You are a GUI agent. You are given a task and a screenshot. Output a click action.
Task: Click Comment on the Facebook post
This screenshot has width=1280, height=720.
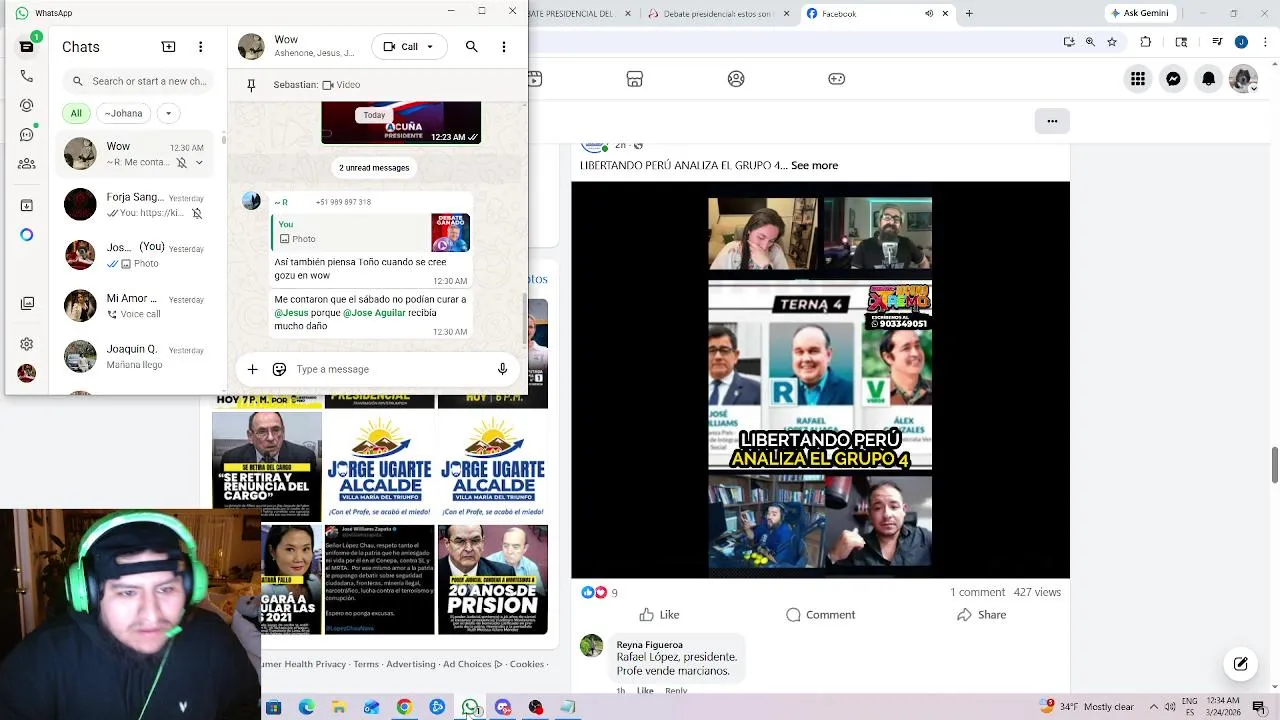(x=820, y=615)
